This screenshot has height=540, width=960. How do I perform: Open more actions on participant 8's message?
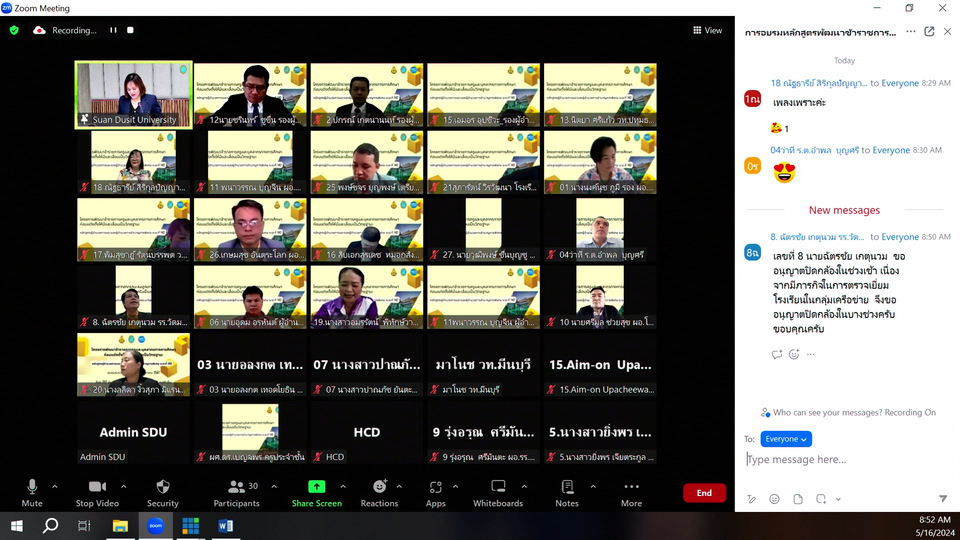[x=811, y=354]
